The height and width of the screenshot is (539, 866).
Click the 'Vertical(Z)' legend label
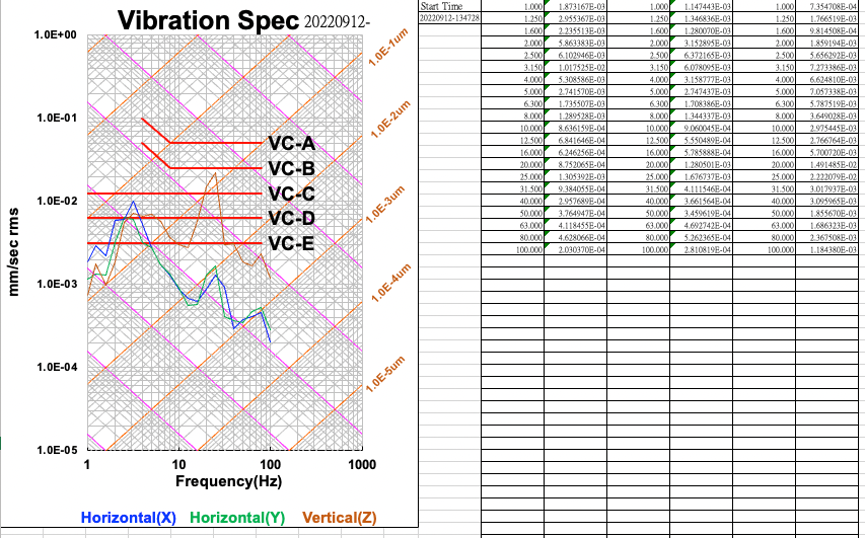(339, 517)
